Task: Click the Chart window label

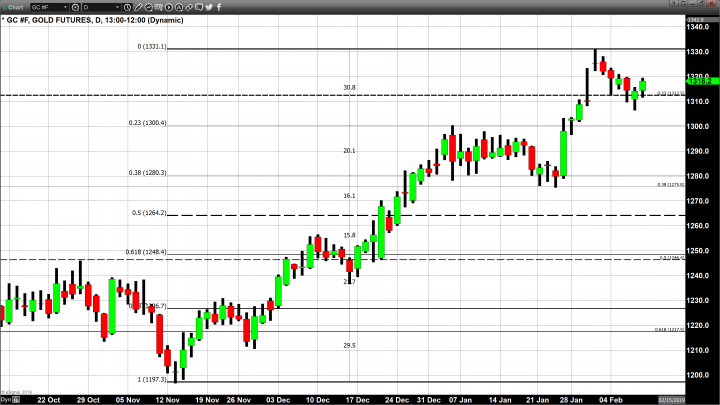Action: pyautogui.click(x=15, y=7)
